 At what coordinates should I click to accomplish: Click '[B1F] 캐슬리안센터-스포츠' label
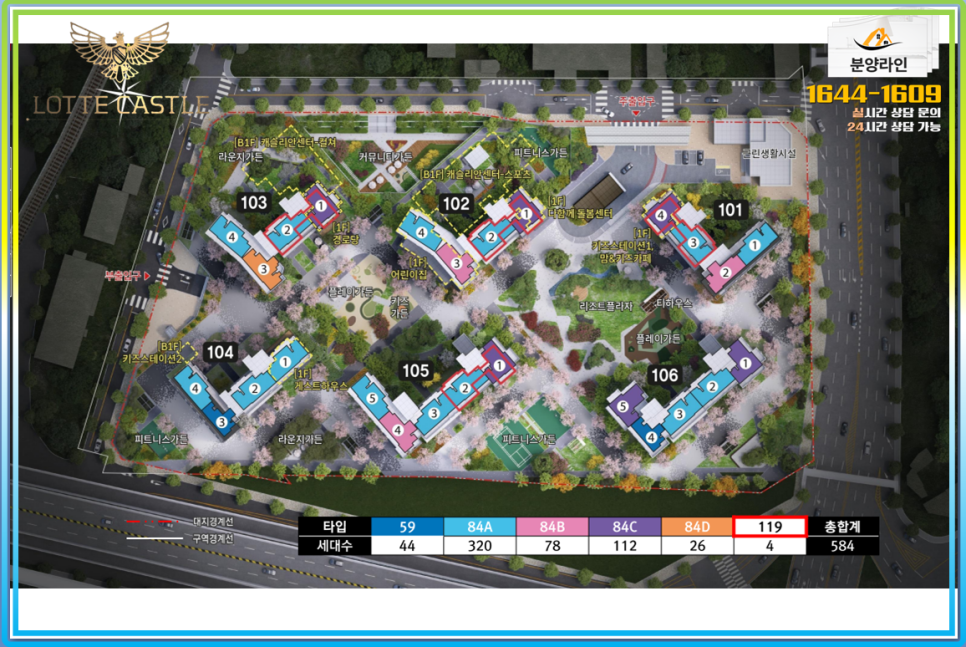tap(475, 174)
